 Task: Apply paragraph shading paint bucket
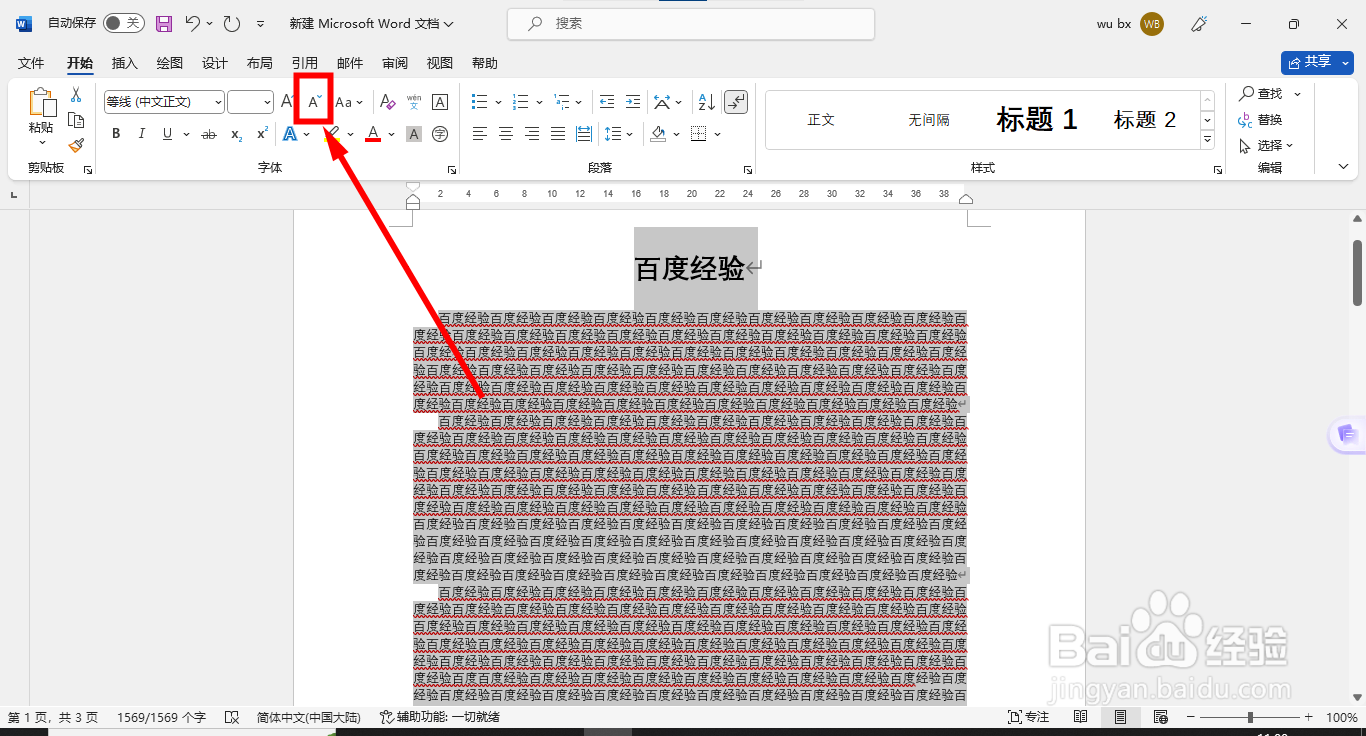[658, 134]
